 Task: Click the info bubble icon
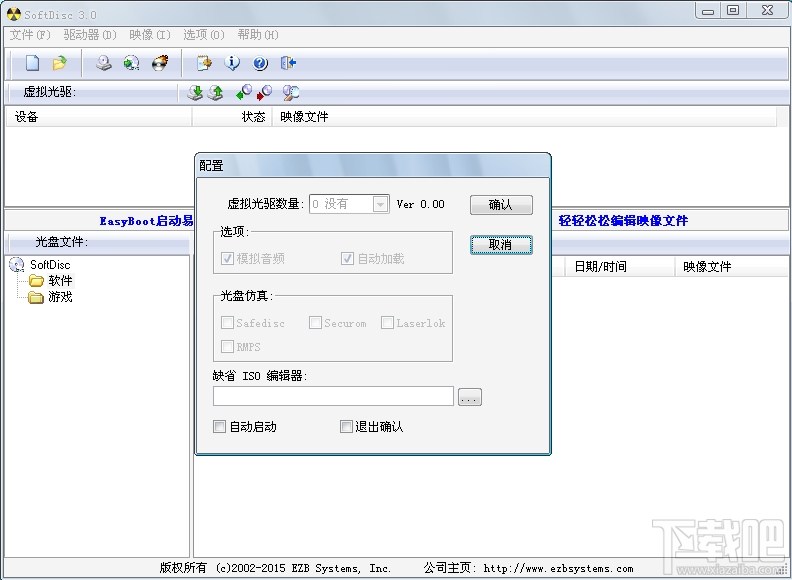coord(232,63)
